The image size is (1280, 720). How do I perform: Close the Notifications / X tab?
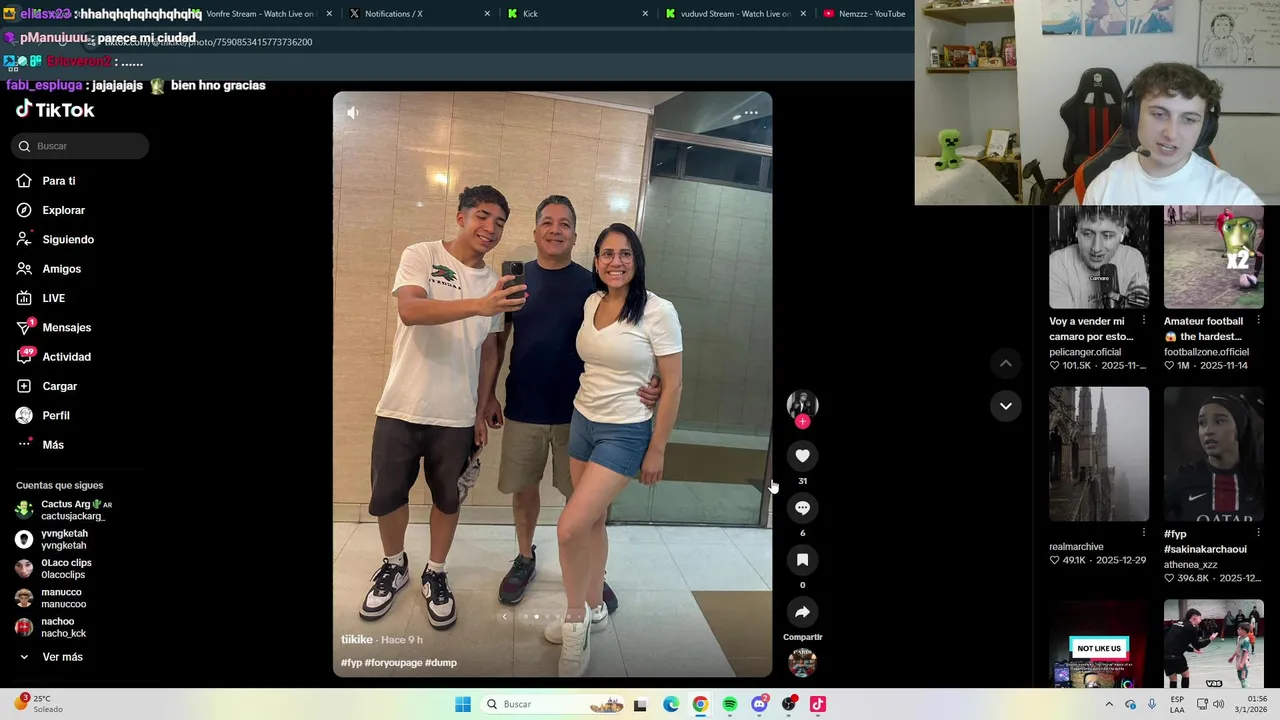click(x=487, y=14)
